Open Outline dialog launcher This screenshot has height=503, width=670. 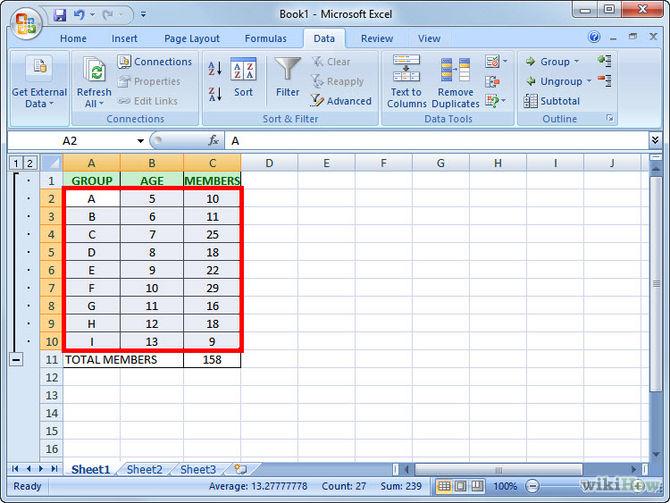[610, 118]
